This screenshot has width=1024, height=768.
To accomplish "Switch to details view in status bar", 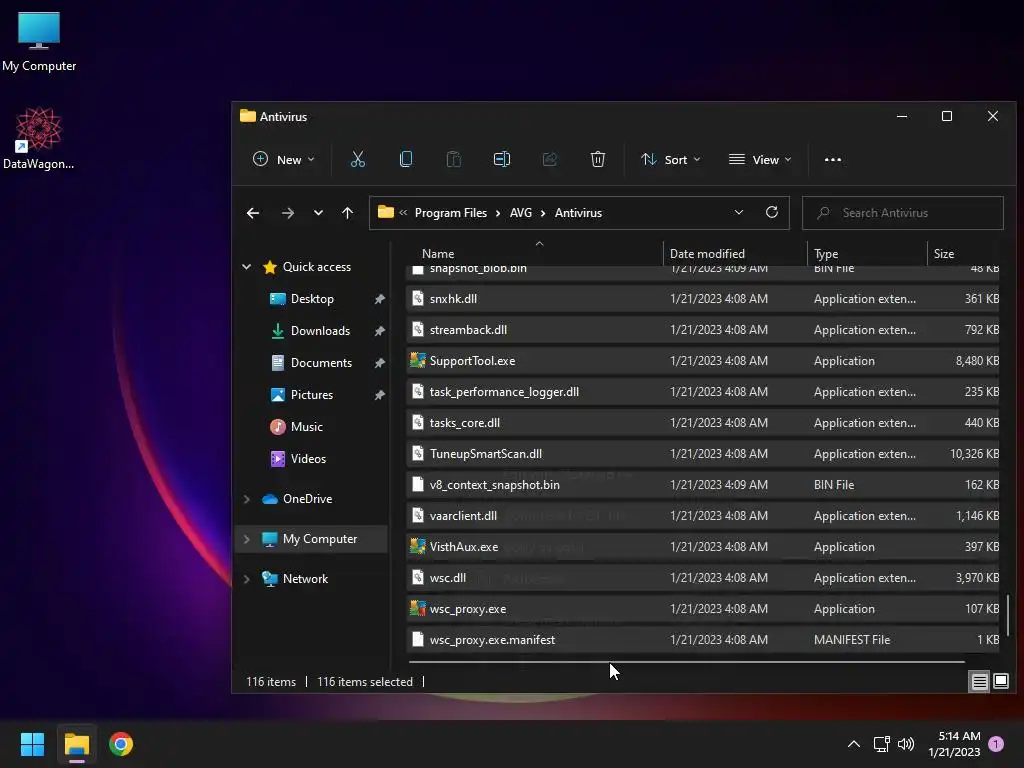I will [979, 682].
